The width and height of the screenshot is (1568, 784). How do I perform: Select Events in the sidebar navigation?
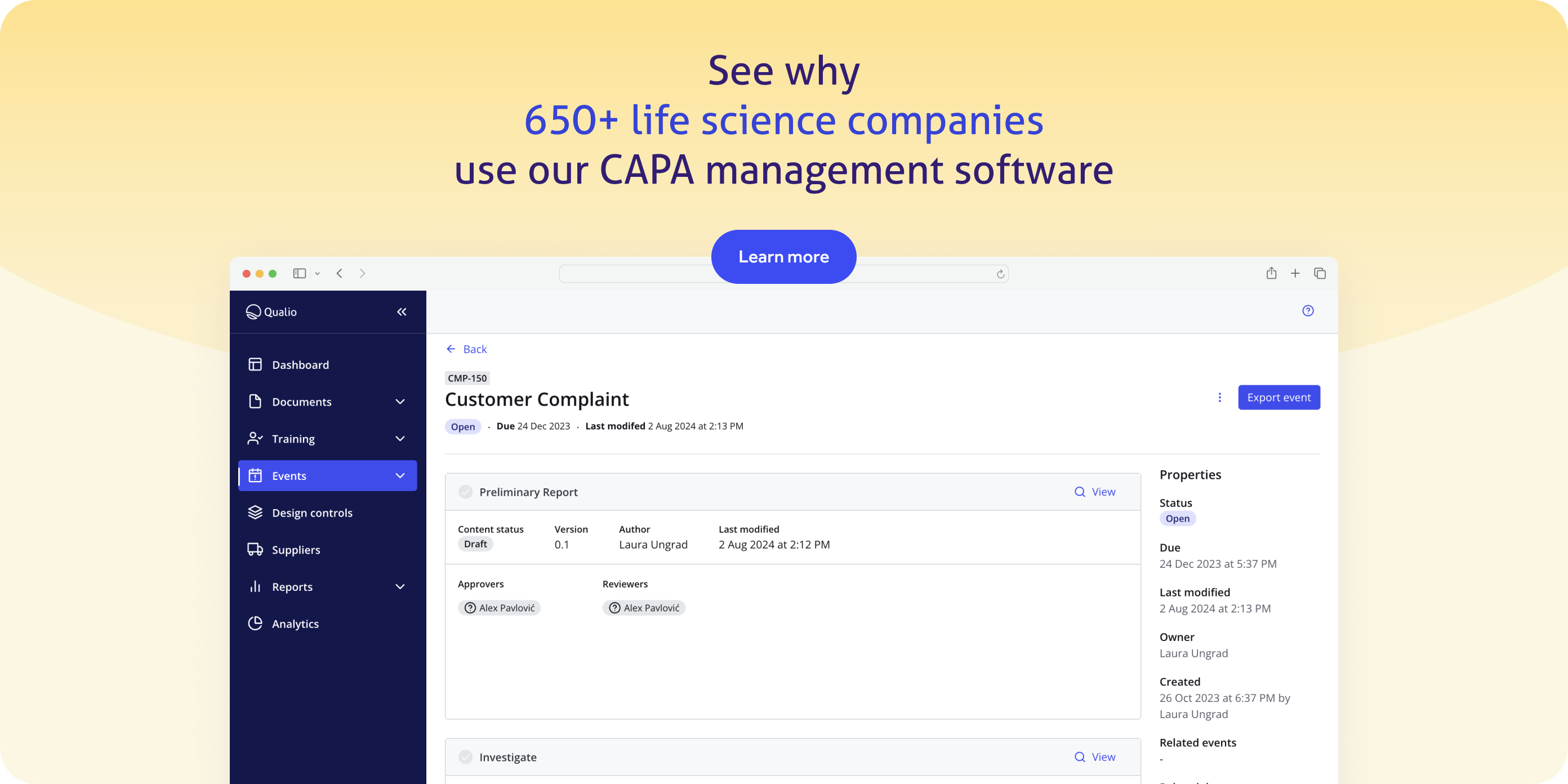click(x=289, y=475)
